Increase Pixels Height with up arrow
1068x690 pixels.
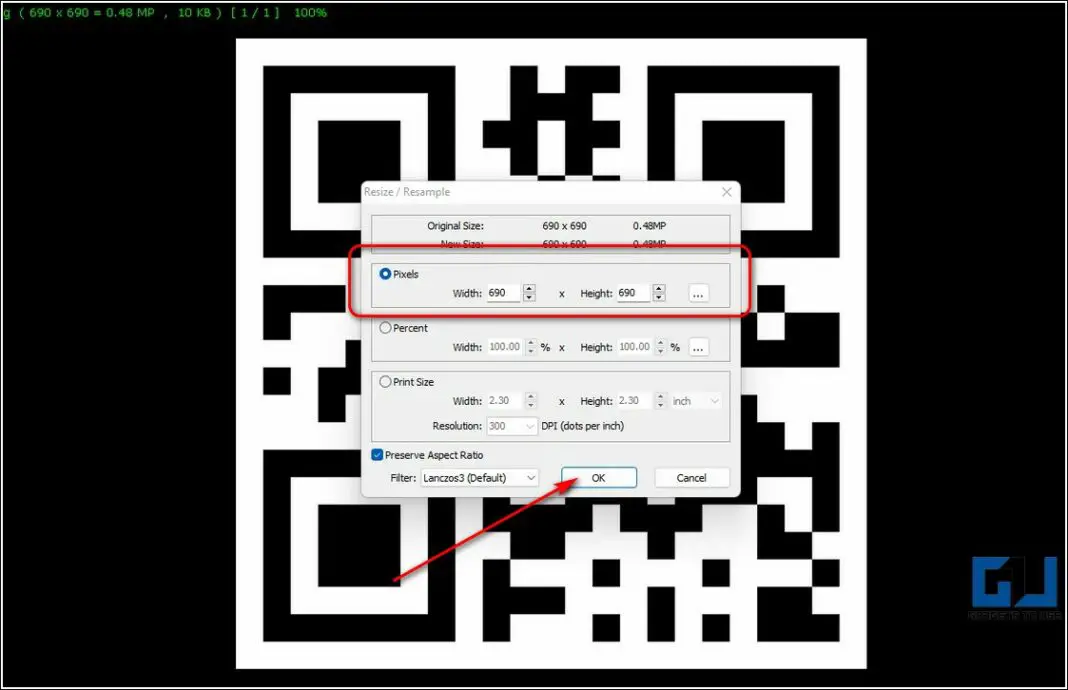658,289
